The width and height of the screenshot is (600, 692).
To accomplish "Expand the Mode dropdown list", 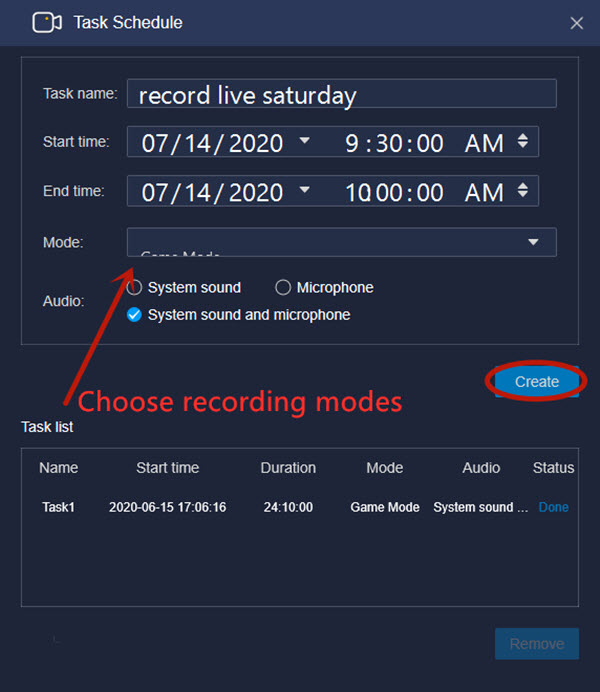I will [x=533, y=242].
